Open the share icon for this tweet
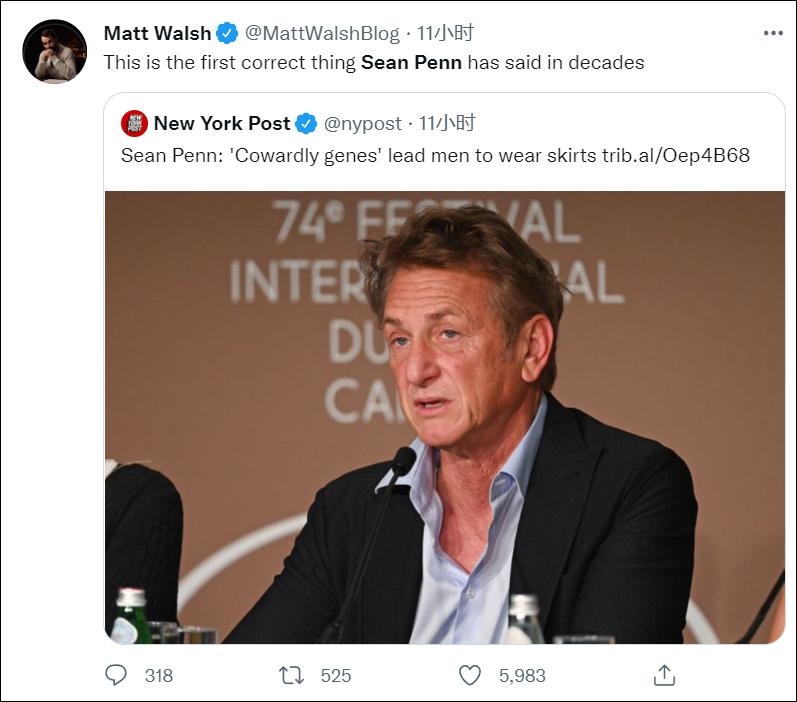 663,675
